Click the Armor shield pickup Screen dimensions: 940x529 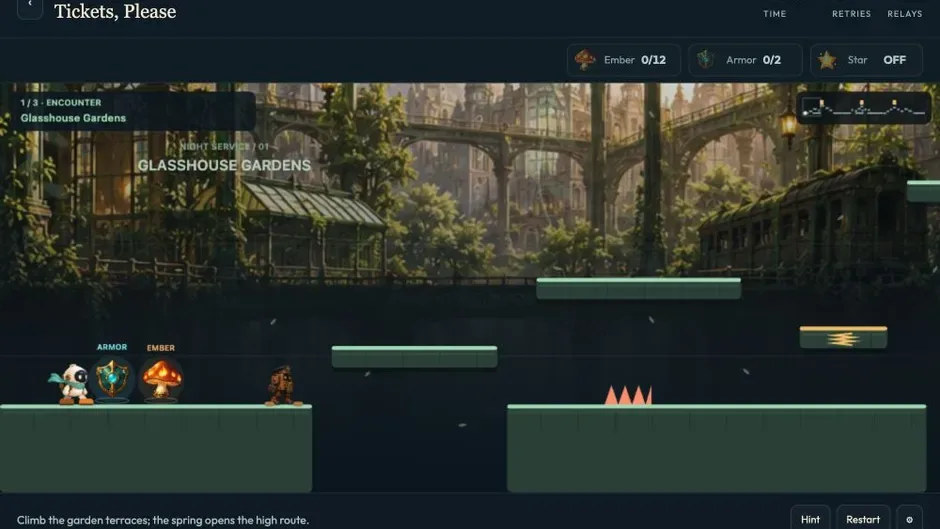tap(112, 378)
